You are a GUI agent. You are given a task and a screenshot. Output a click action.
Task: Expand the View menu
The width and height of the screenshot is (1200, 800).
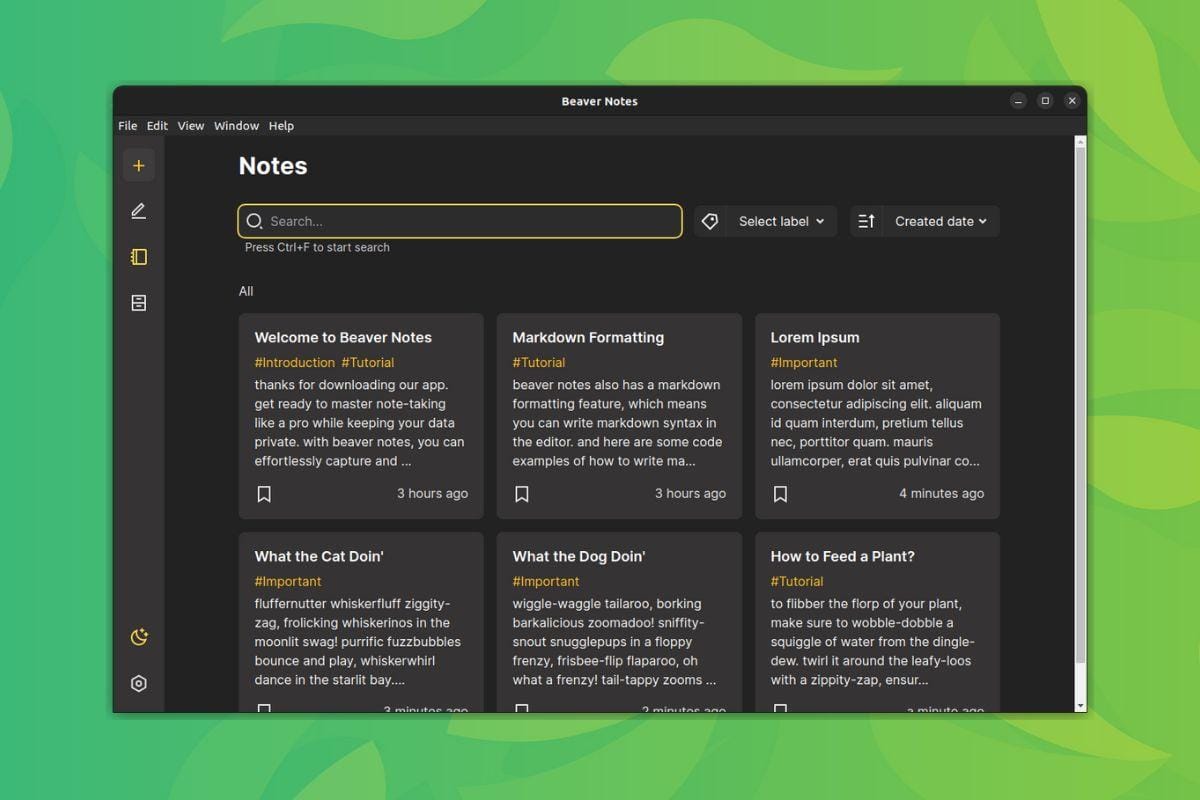190,125
